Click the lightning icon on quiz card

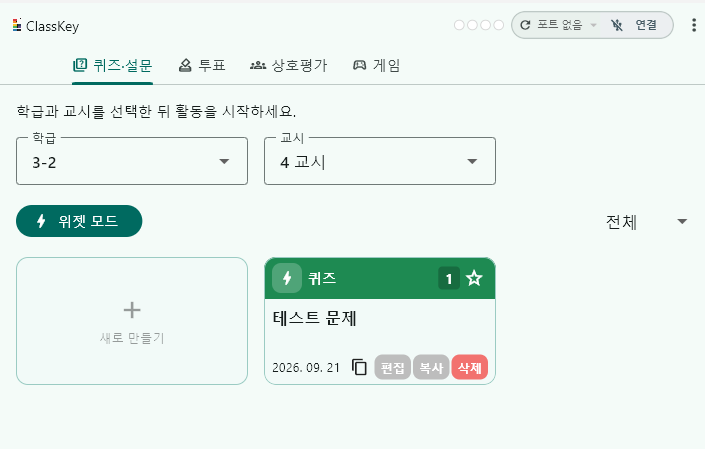point(287,278)
